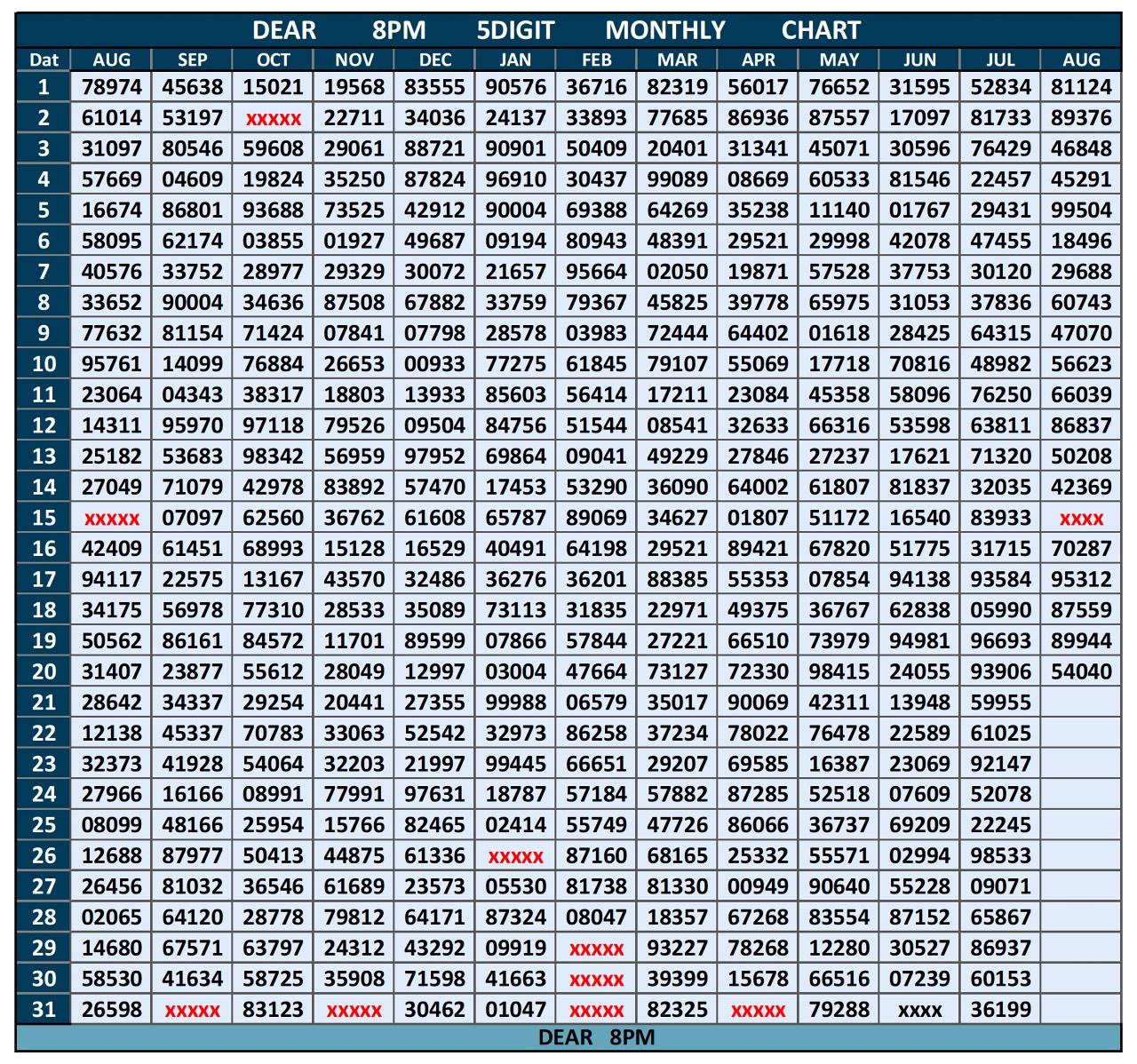Select the JAN column header
This screenshot has height=1064, width=1137.
(515, 60)
